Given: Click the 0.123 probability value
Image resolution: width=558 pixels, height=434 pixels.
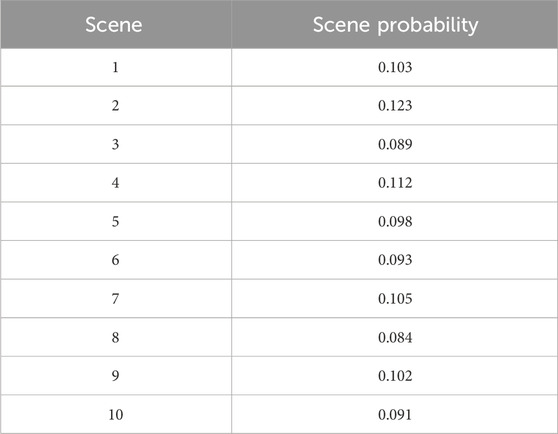Looking at the screenshot, I should click(x=395, y=106).
